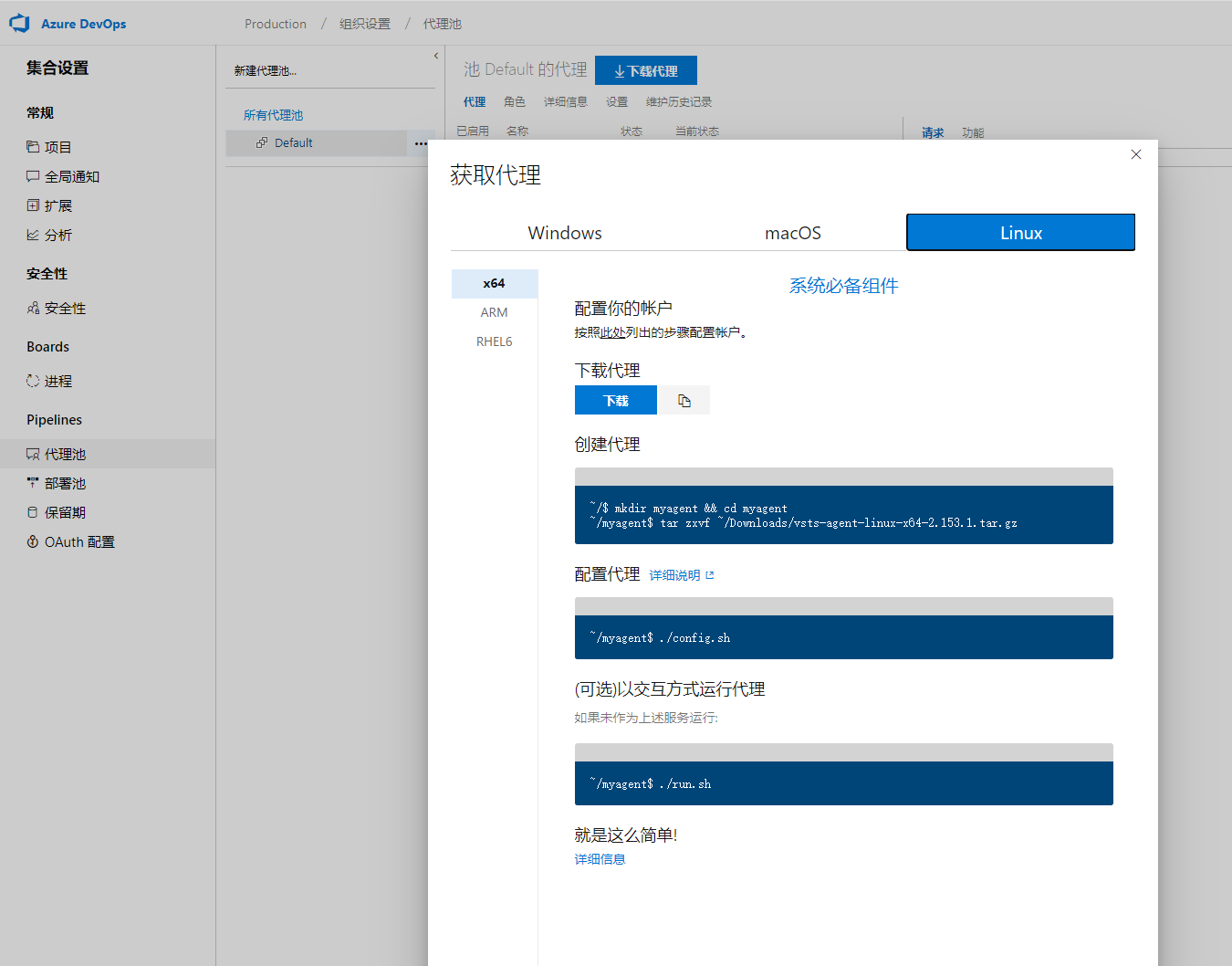
Task: Open the Default pool ellipsis menu
Action: 421,143
